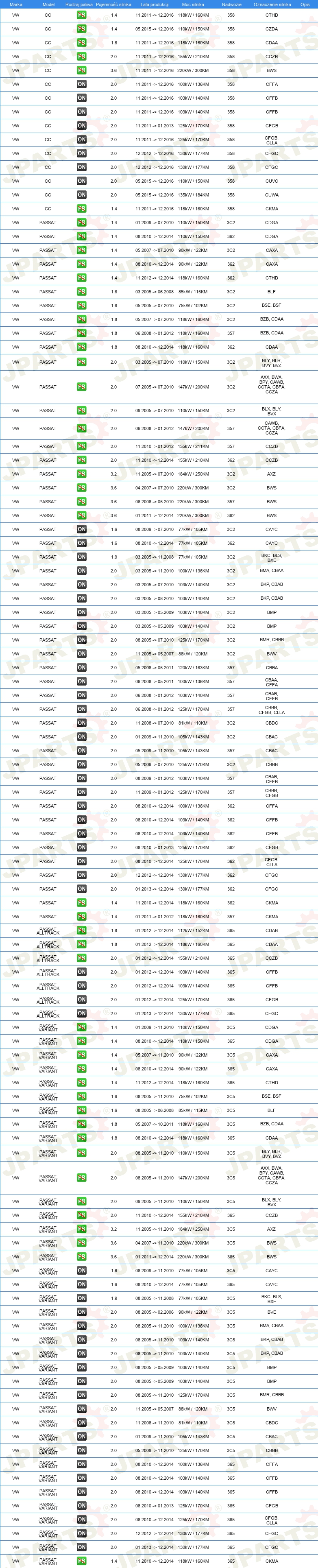Click diesel icon in PASSAT VARIANT CFFA row
The width and height of the screenshot is (318, 1568).
coord(81,1465)
